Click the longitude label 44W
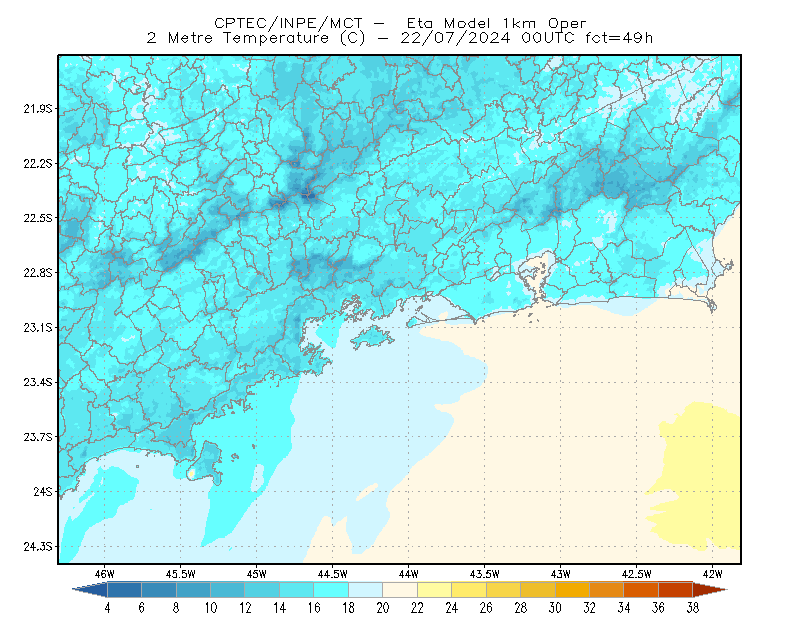Screen dimensions: 800x618 coord(409,574)
